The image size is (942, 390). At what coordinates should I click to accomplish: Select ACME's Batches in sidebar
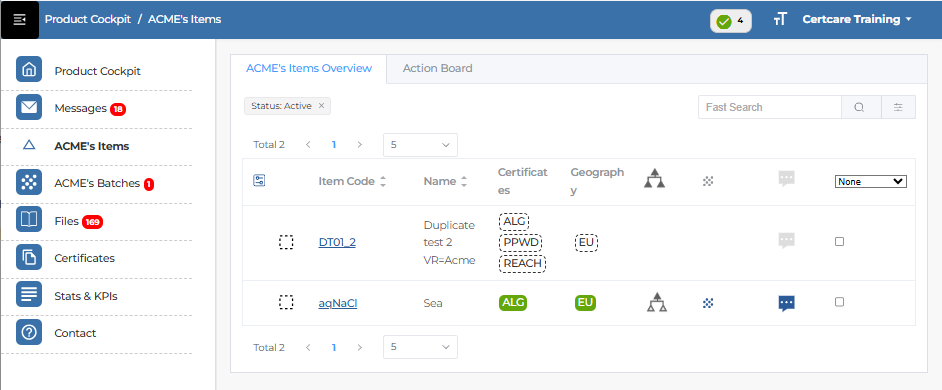97,183
